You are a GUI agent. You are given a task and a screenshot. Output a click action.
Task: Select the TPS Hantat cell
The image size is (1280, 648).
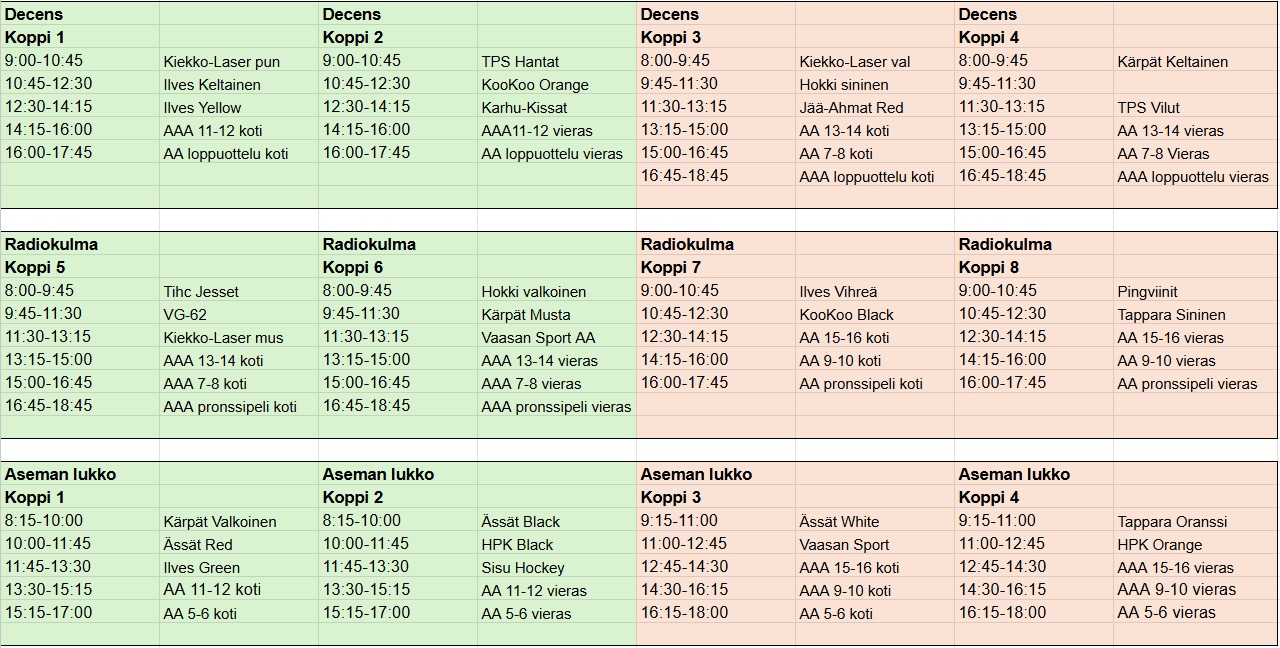(x=520, y=62)
